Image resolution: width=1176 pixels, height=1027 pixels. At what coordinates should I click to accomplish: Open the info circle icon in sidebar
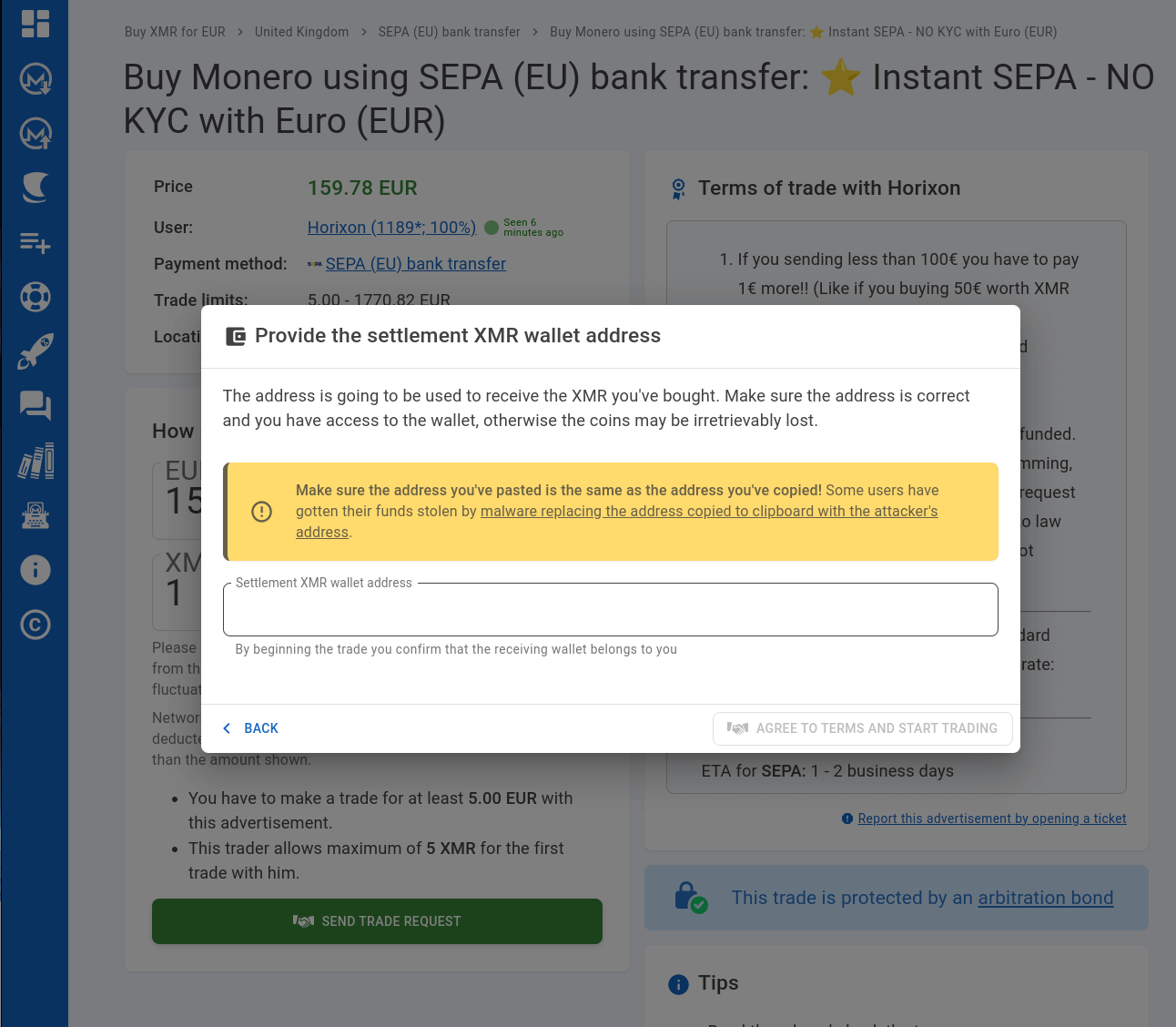click(35, 570)
